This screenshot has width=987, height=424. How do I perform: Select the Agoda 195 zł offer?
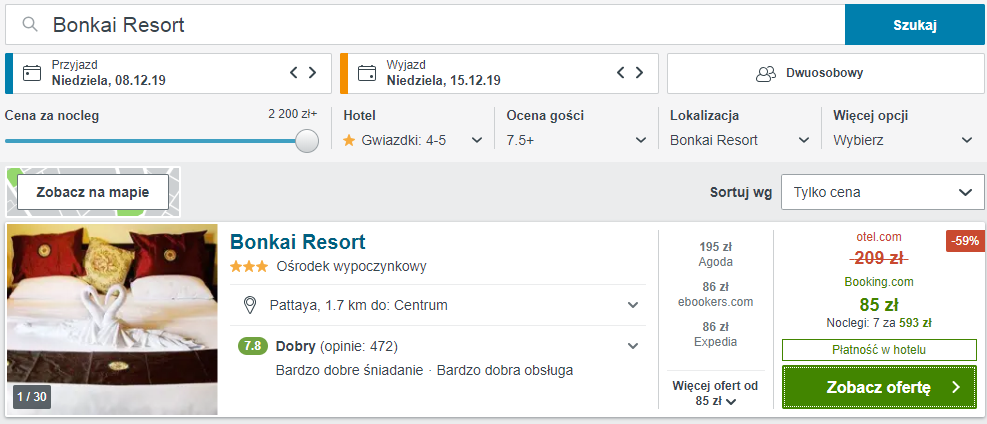pos(716,254)
